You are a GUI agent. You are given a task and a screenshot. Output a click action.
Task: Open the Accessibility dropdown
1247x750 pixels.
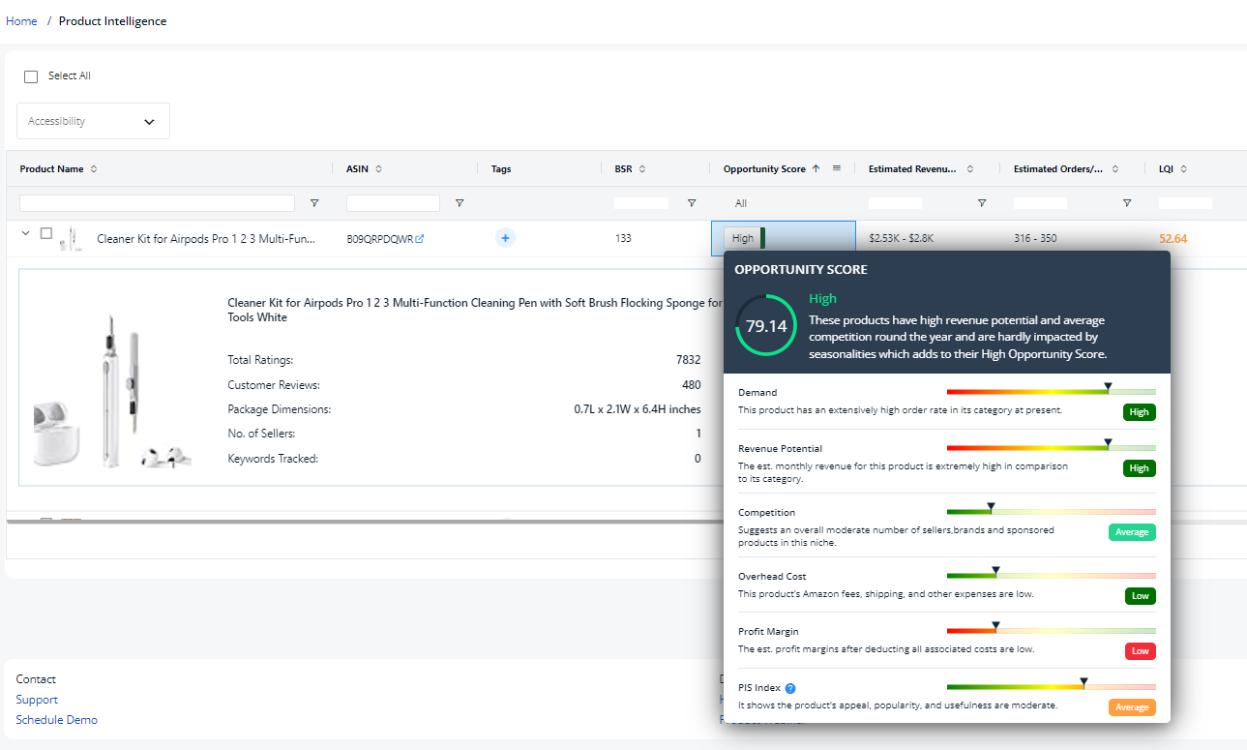pos(93,122)
